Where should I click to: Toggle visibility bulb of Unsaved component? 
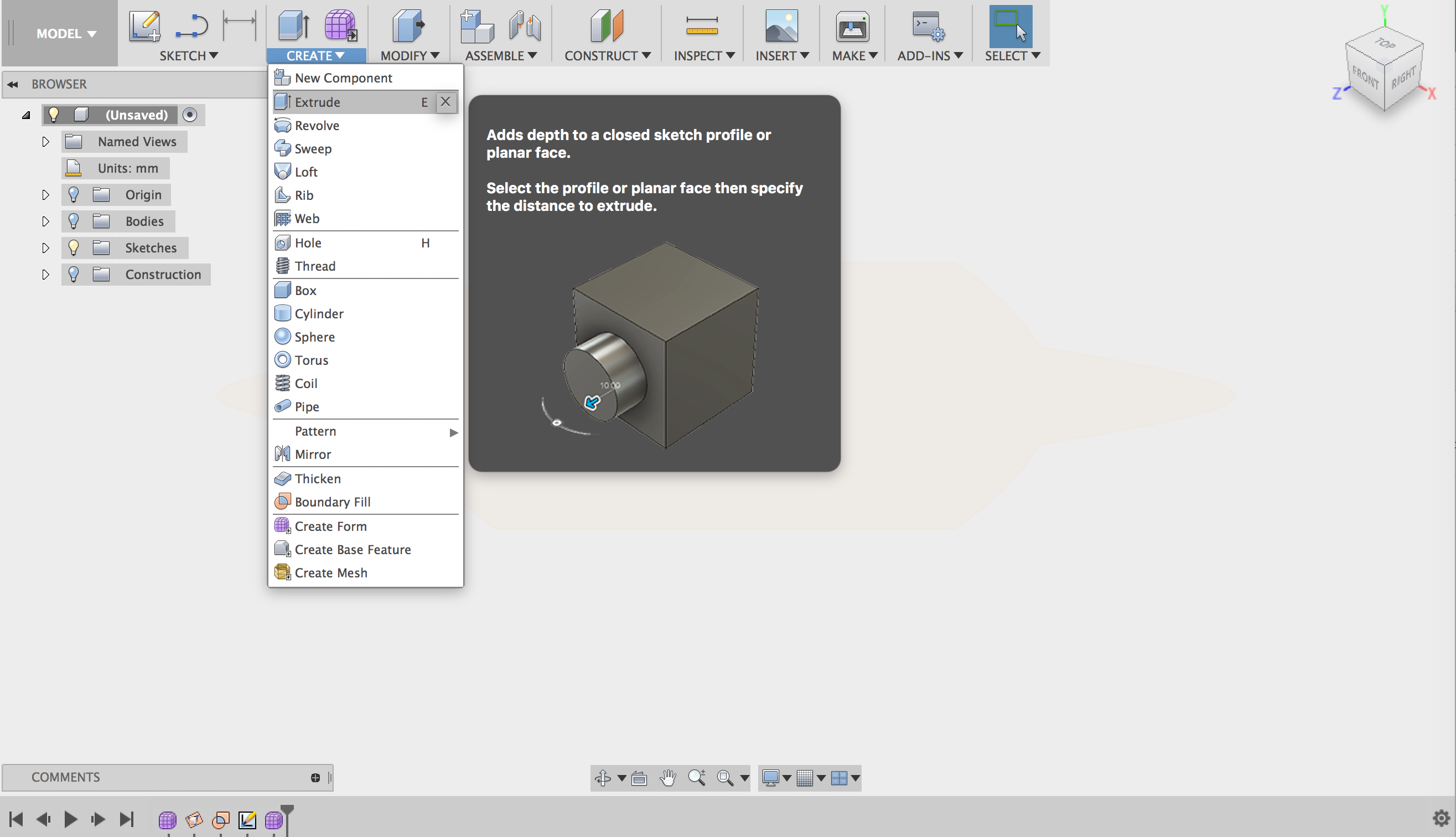click(x=54, y=115)
